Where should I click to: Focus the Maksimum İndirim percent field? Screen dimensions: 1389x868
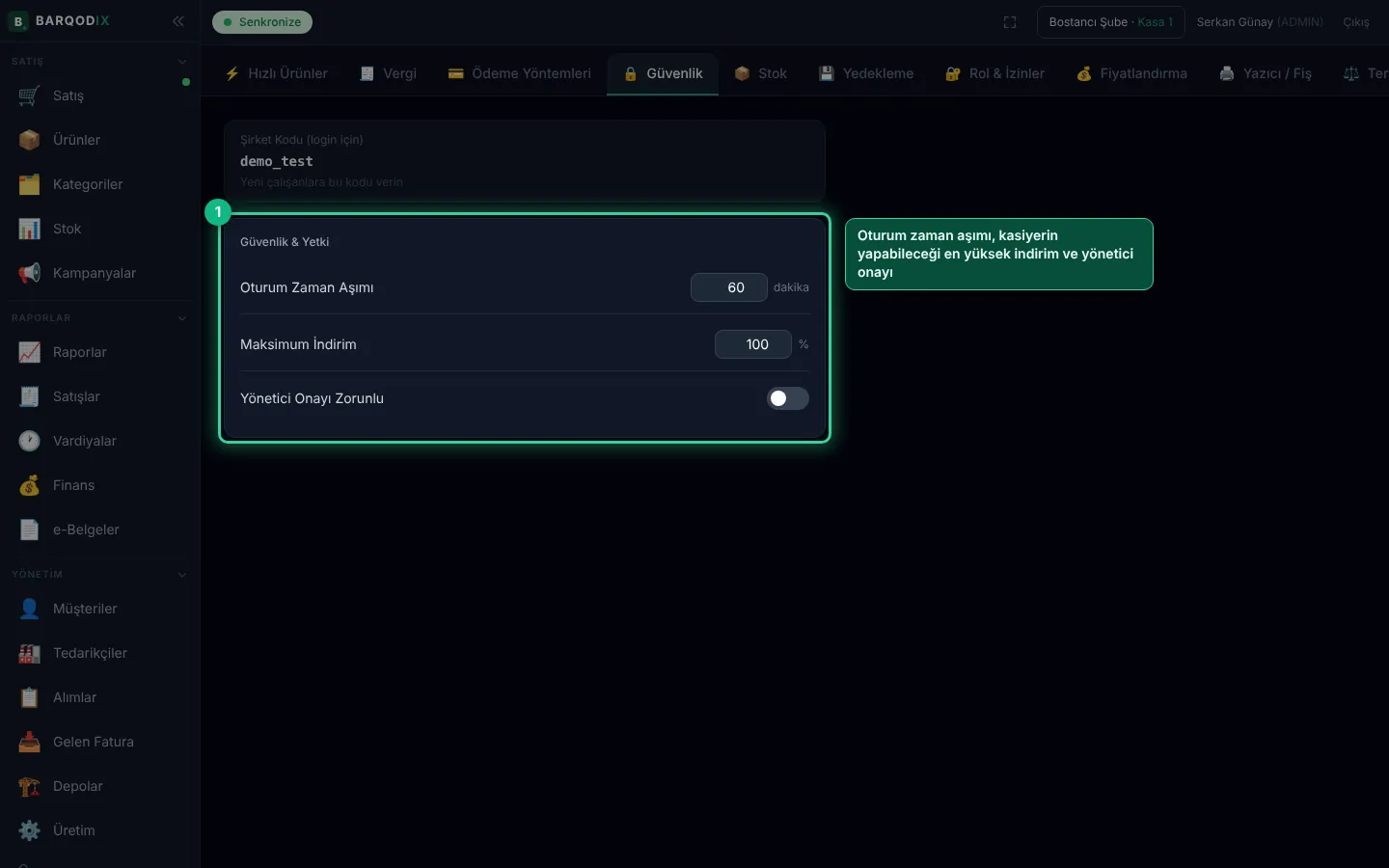753,344
